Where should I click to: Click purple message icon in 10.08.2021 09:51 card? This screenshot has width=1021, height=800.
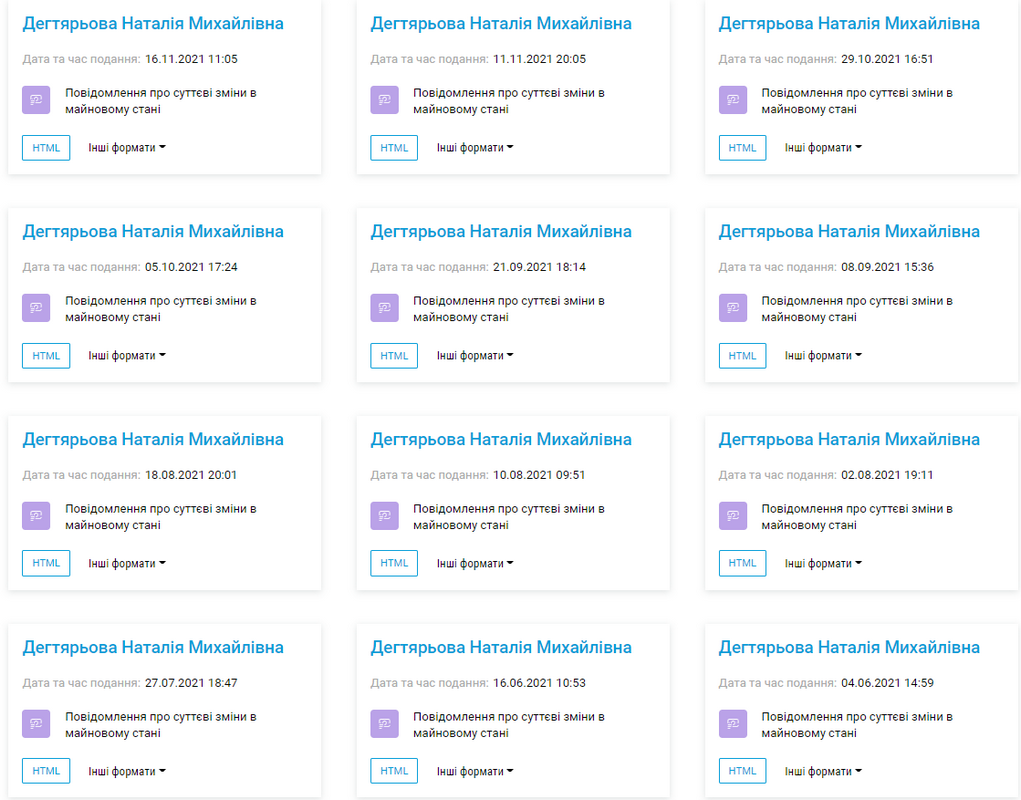pyautogui.click(x=384, y=516)
